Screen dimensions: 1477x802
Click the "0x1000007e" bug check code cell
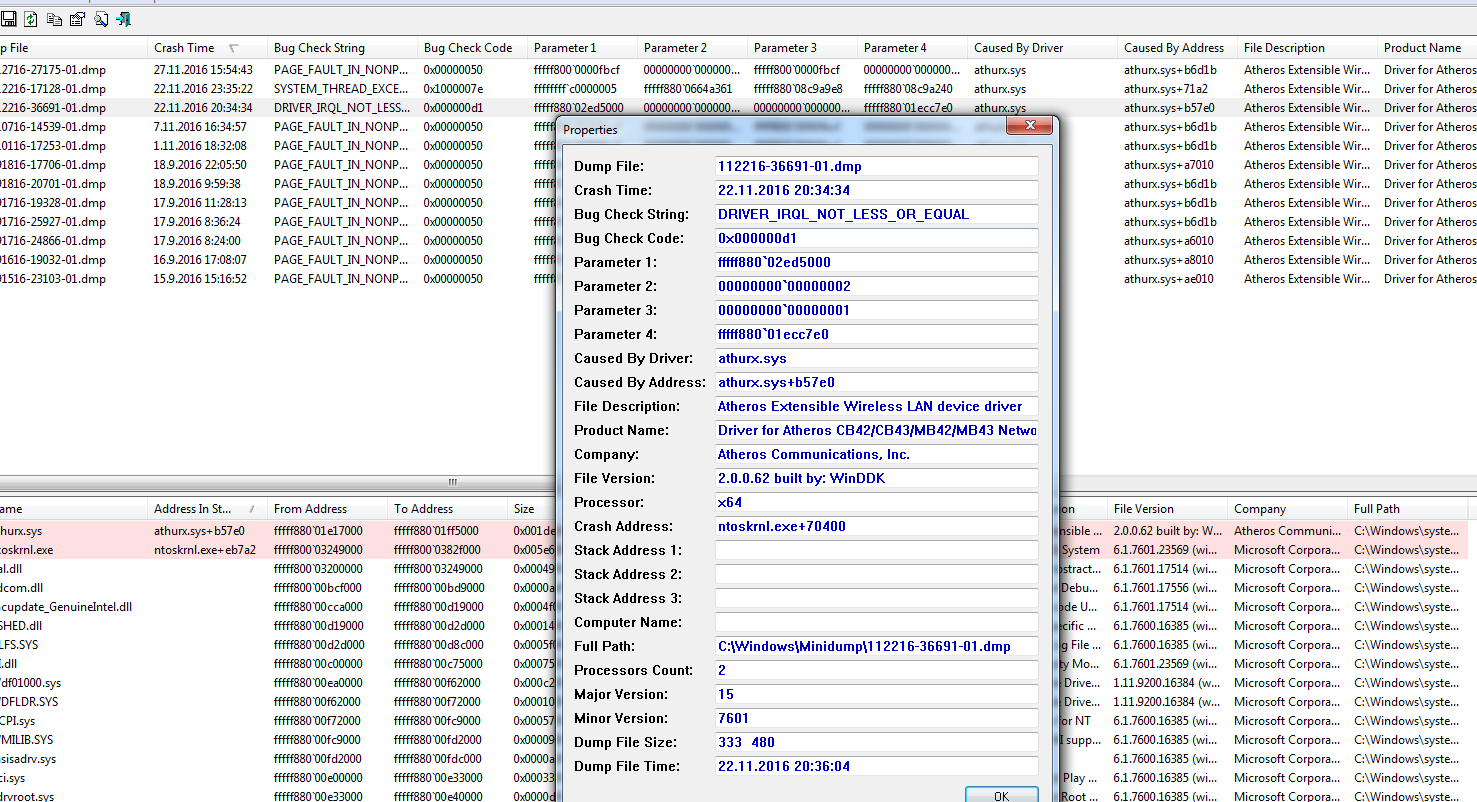pyautogui.click(x=454, y=89)
